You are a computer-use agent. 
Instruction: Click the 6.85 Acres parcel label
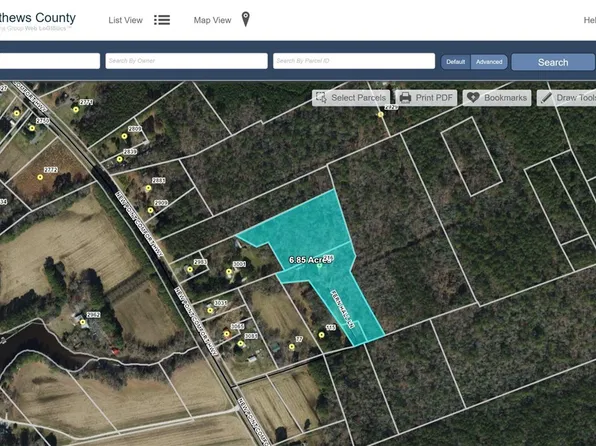click(x=310, y=260)
